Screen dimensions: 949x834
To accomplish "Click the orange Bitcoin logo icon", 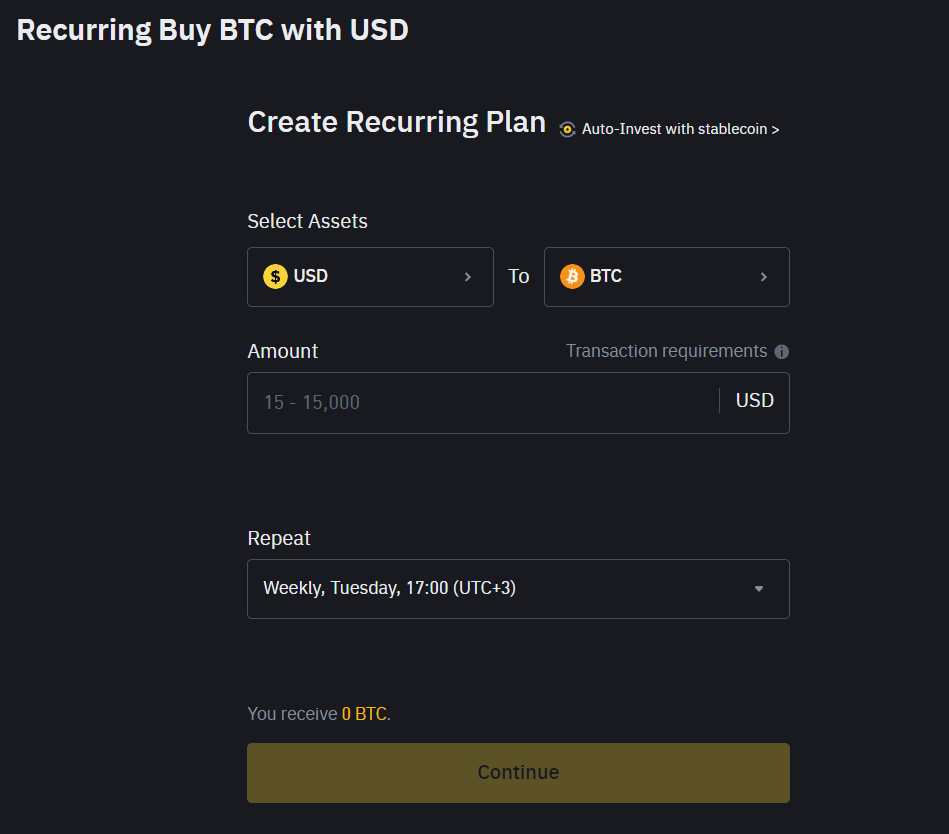I will tap(572, 276).
